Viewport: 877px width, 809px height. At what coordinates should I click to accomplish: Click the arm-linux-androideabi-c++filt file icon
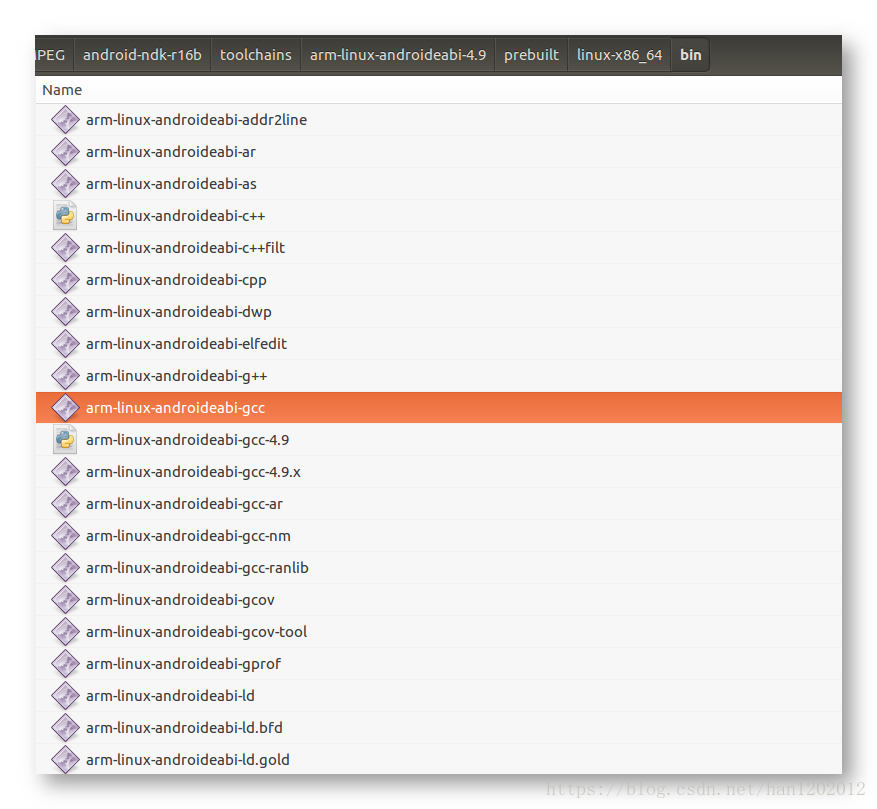[x=65, y=248]
